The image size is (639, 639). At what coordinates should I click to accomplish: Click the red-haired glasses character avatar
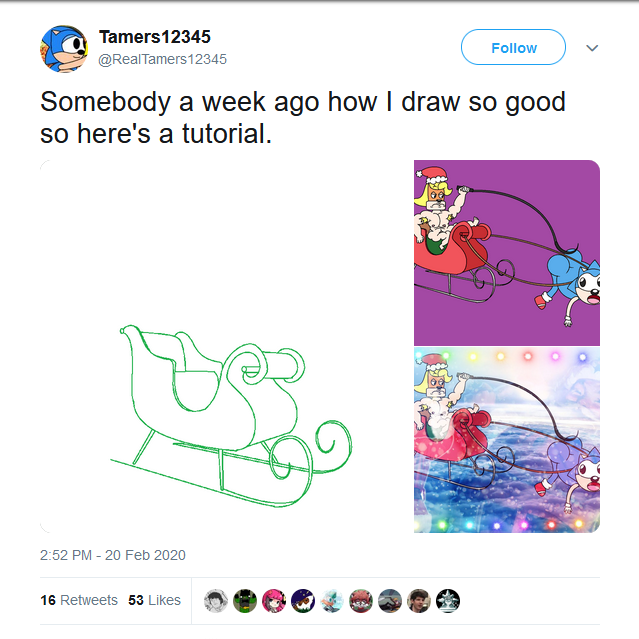point(361,600)
